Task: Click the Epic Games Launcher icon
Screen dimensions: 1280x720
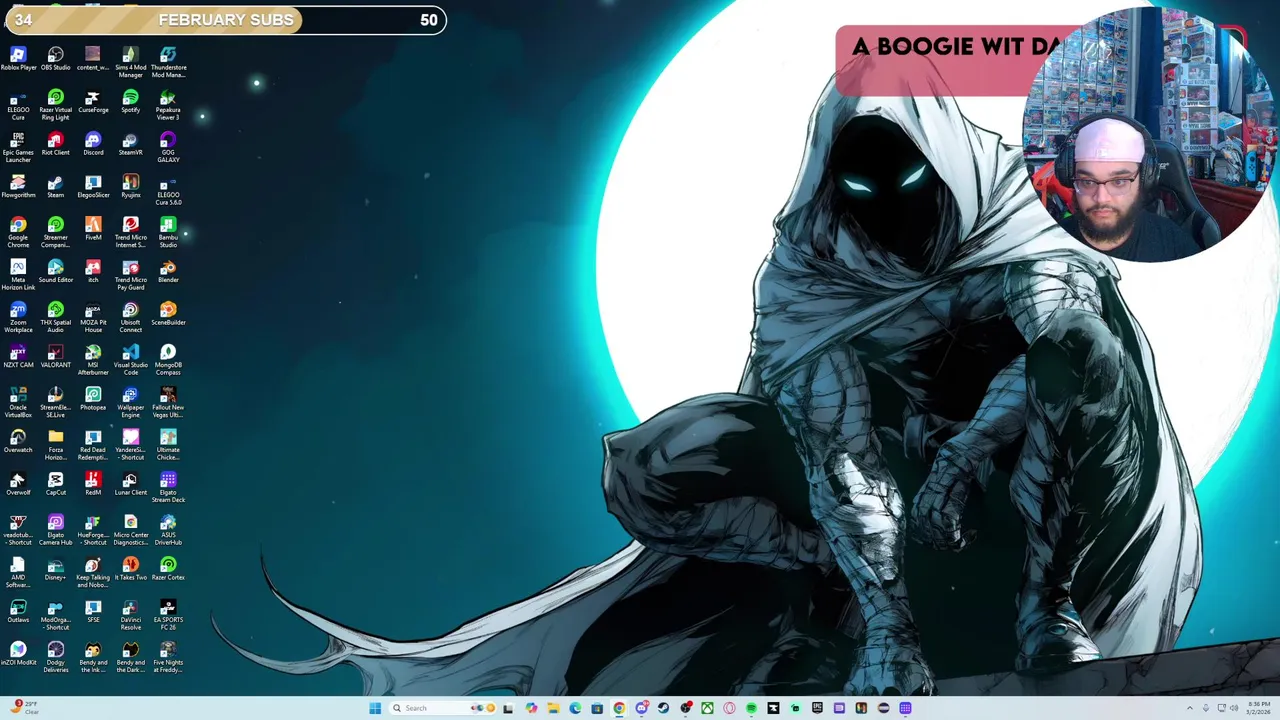Action: [18, 147]
